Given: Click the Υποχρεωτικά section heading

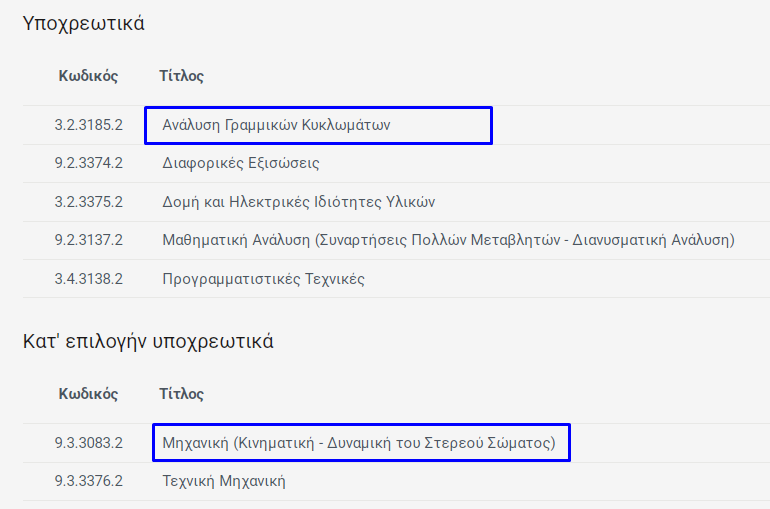Looking at the screenshot, I should click(84, 24).
